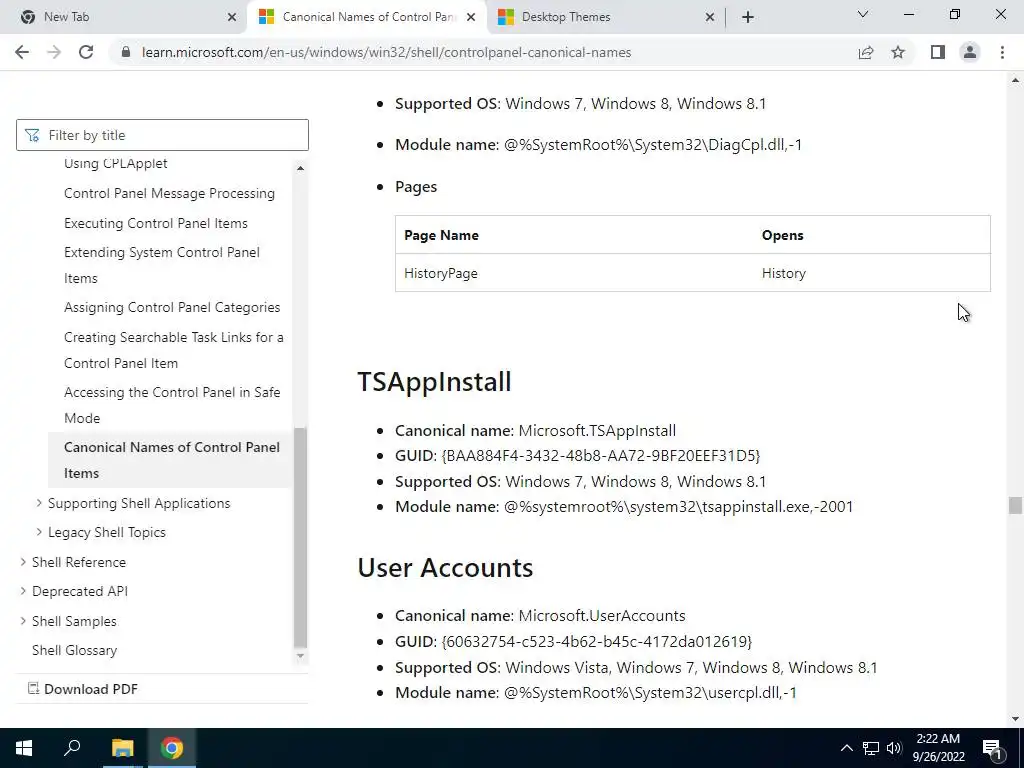The height and width of the screenshot is (768, 1024).
Task: Click Download PDF
Action: [83, 689]
